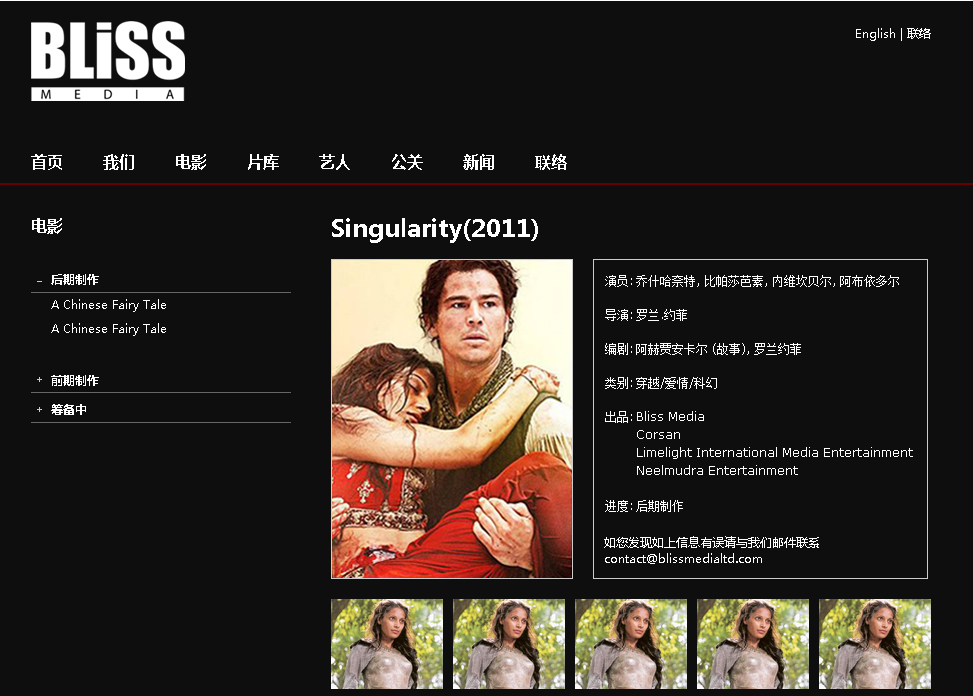
Task: Open the 片库 navigation item
Action: 263,163
